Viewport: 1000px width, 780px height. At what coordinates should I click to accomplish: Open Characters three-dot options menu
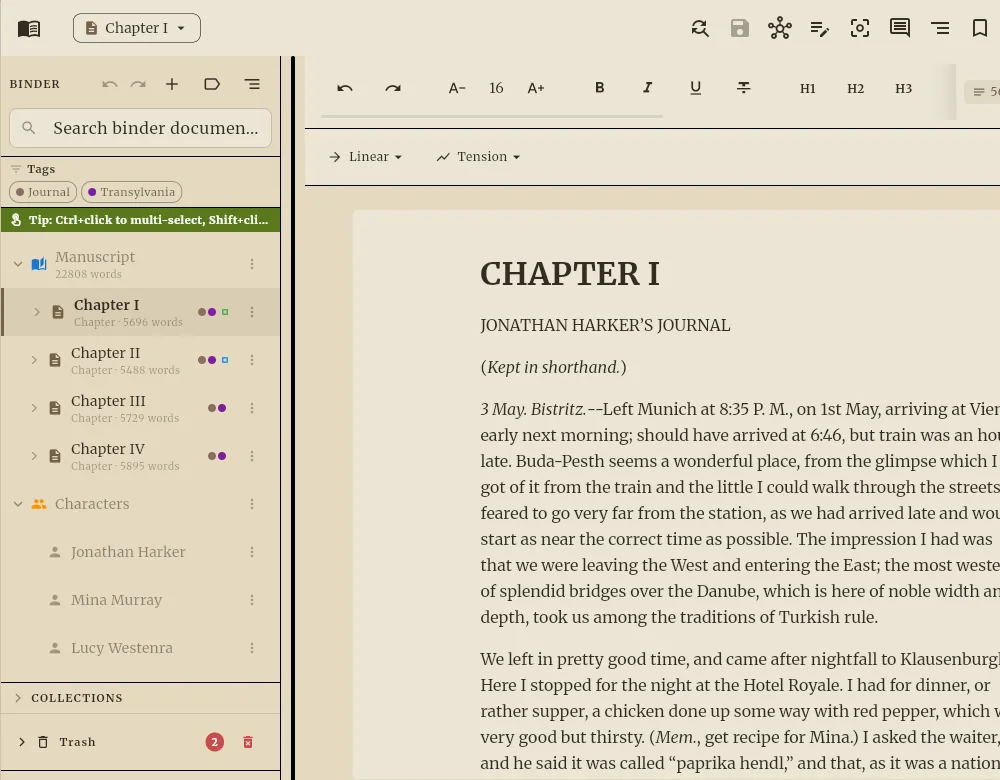click(252, 504)
